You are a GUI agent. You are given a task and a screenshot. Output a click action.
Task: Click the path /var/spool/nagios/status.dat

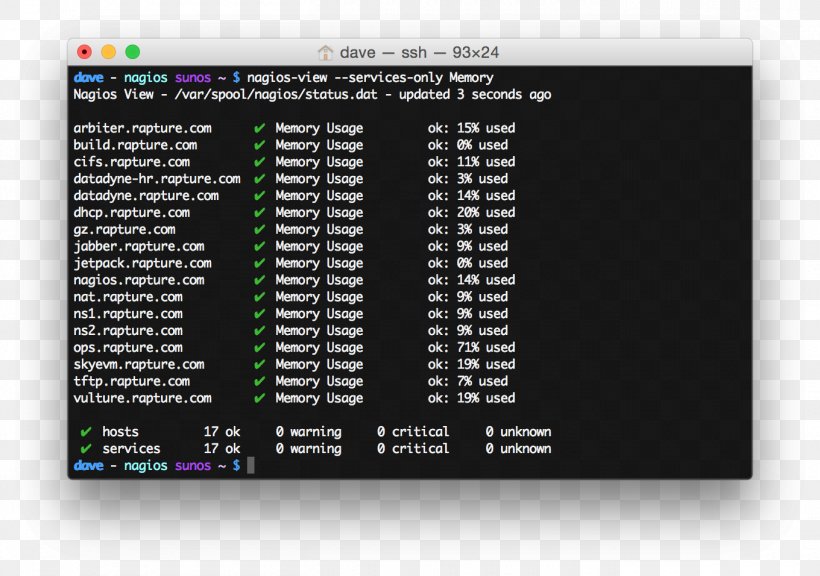[x=276, y=95]
